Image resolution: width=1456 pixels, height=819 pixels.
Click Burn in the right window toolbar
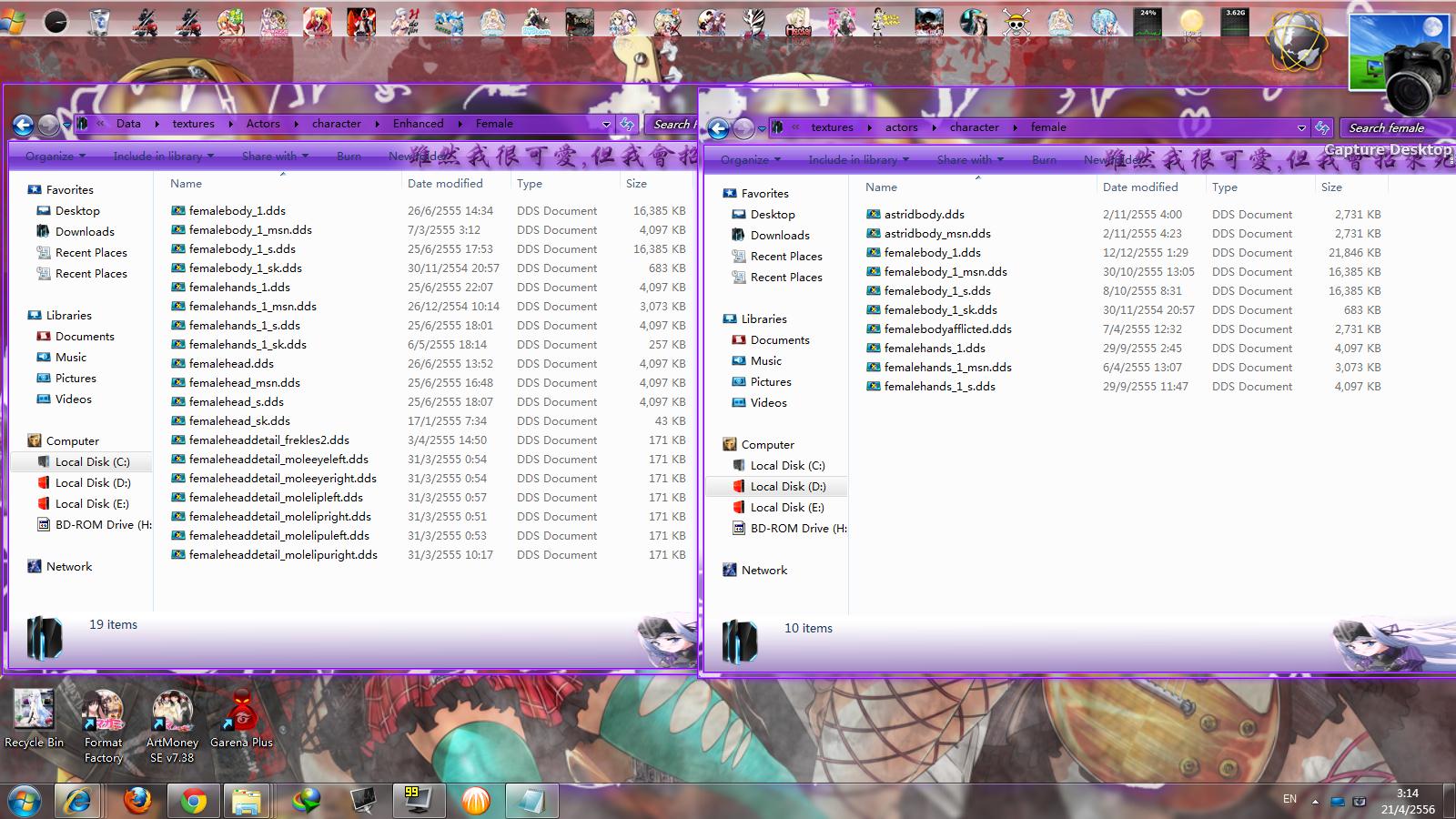(1044, 160)
